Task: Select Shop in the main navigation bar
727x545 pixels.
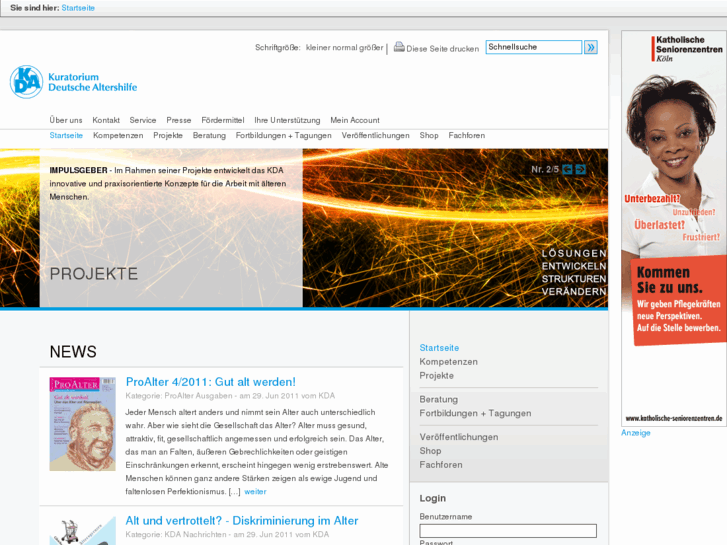Action: 429,135
